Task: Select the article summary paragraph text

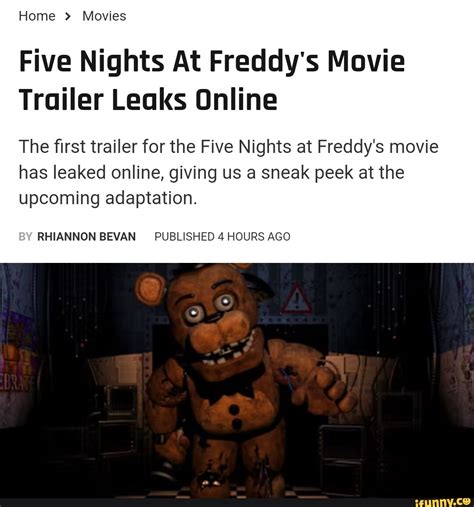Action: coord(228,172)
